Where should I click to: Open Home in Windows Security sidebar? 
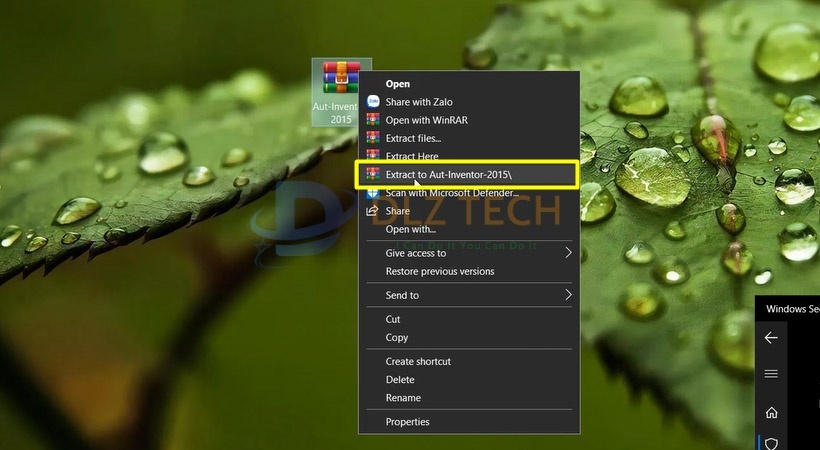(x=771, y=413)
